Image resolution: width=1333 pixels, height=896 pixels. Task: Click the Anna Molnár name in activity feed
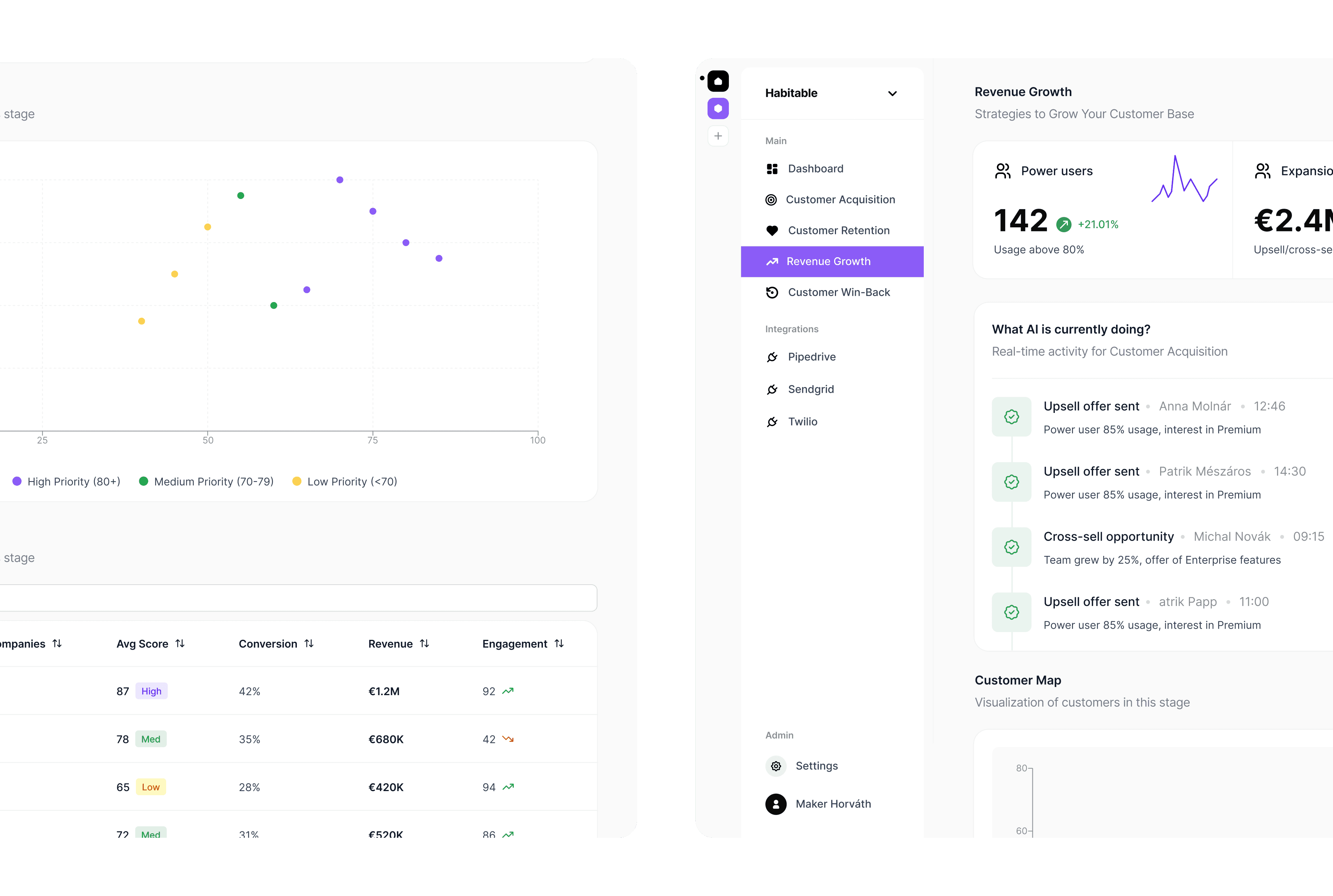coord(1195,407)
